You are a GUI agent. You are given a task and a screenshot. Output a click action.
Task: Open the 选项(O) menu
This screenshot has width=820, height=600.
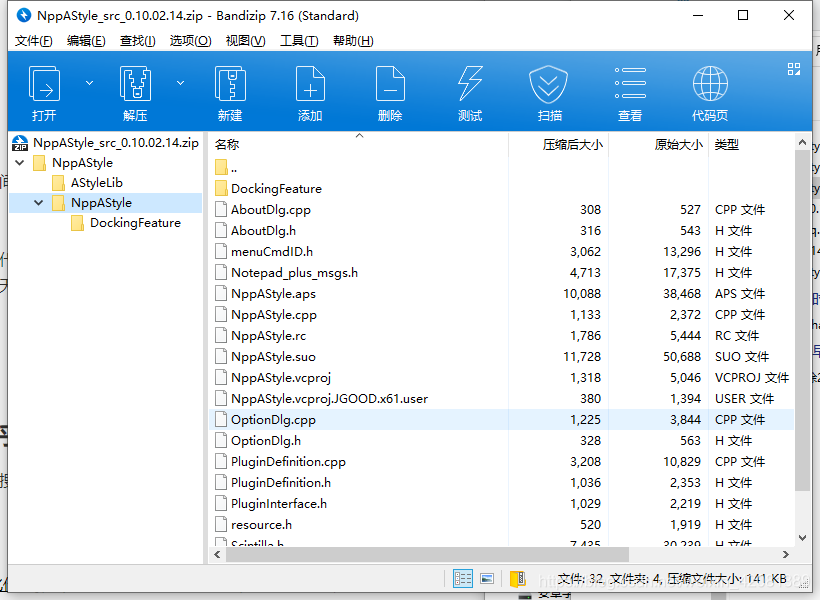(x=190, y=41)
